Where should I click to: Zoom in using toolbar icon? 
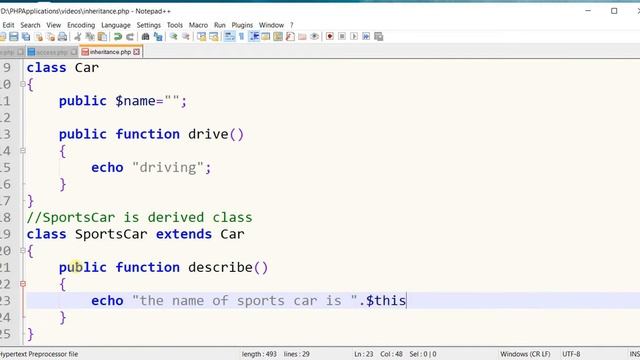tap(173, 37)
